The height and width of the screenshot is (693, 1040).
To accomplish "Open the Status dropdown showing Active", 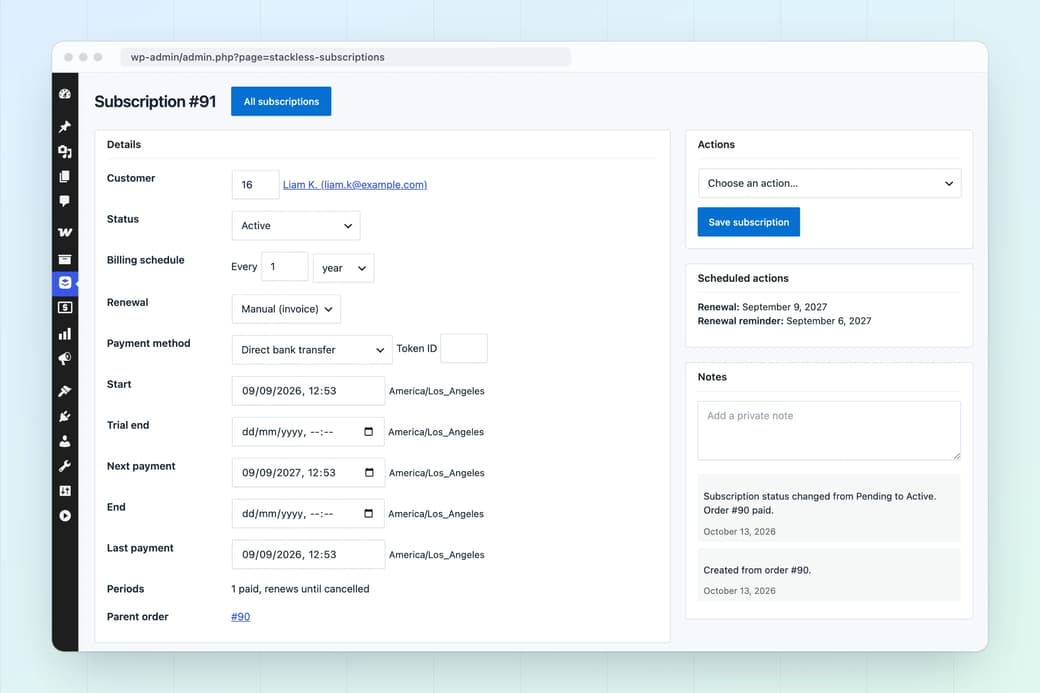I will click(x=296, y=225).
